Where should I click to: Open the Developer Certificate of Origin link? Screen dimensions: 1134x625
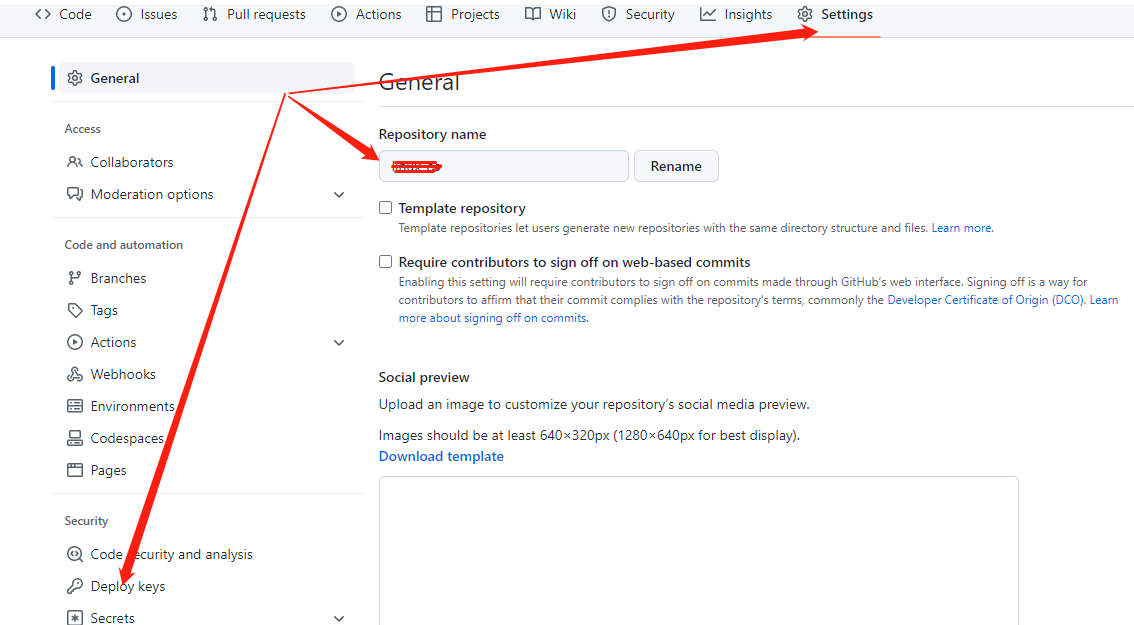click(968, 300)
